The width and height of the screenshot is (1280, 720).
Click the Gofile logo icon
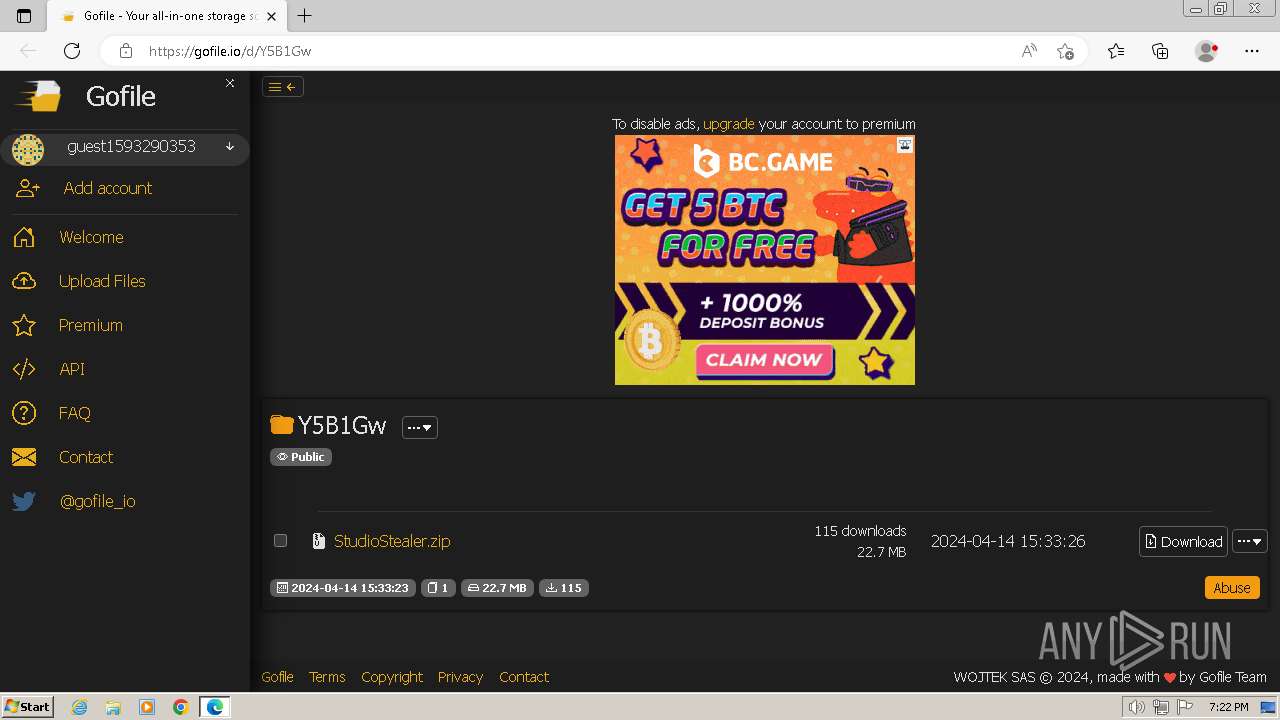[38, 96]
